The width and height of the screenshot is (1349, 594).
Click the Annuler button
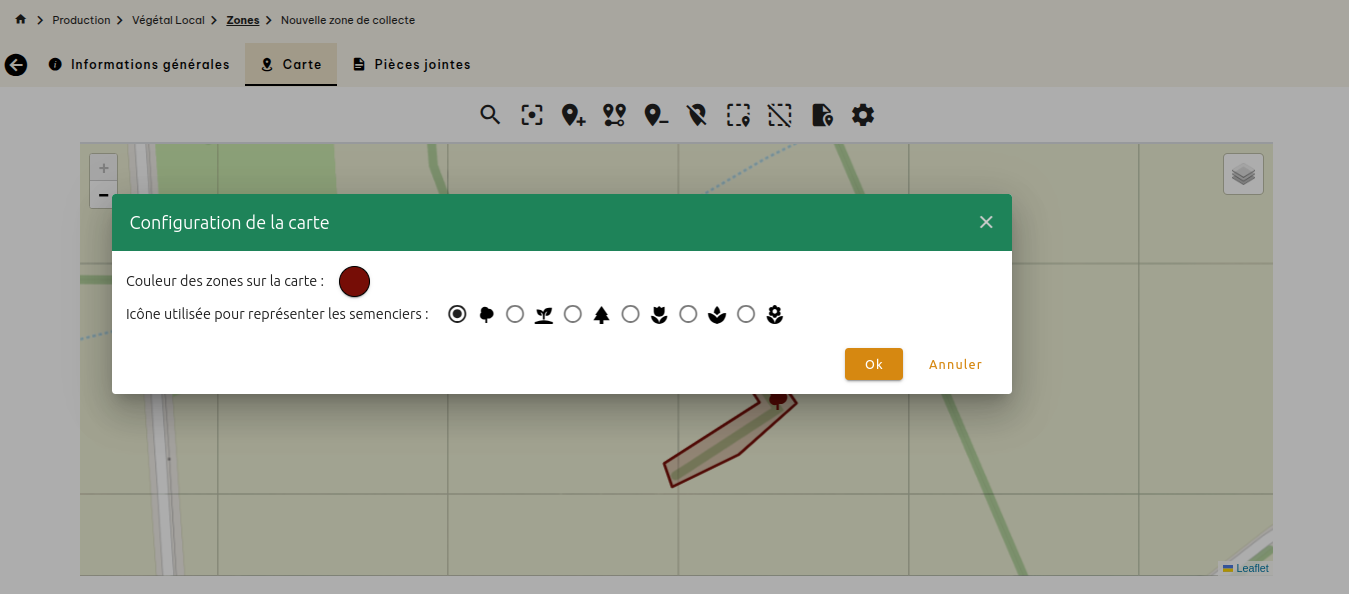point(955,364)
